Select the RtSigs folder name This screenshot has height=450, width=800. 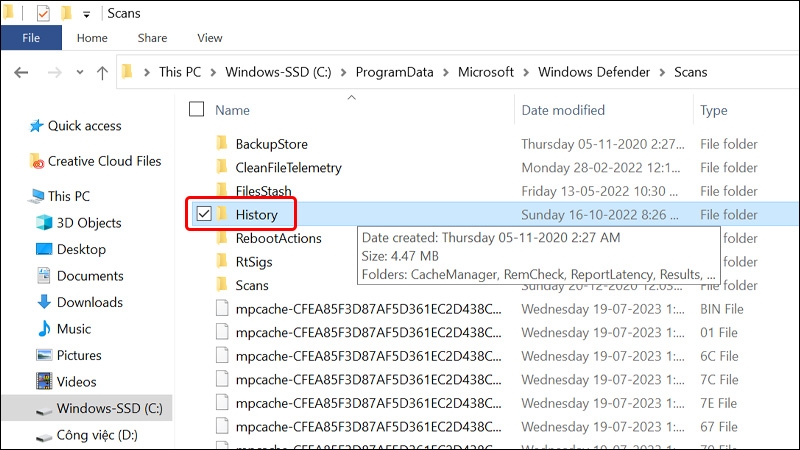coord(254,262)
